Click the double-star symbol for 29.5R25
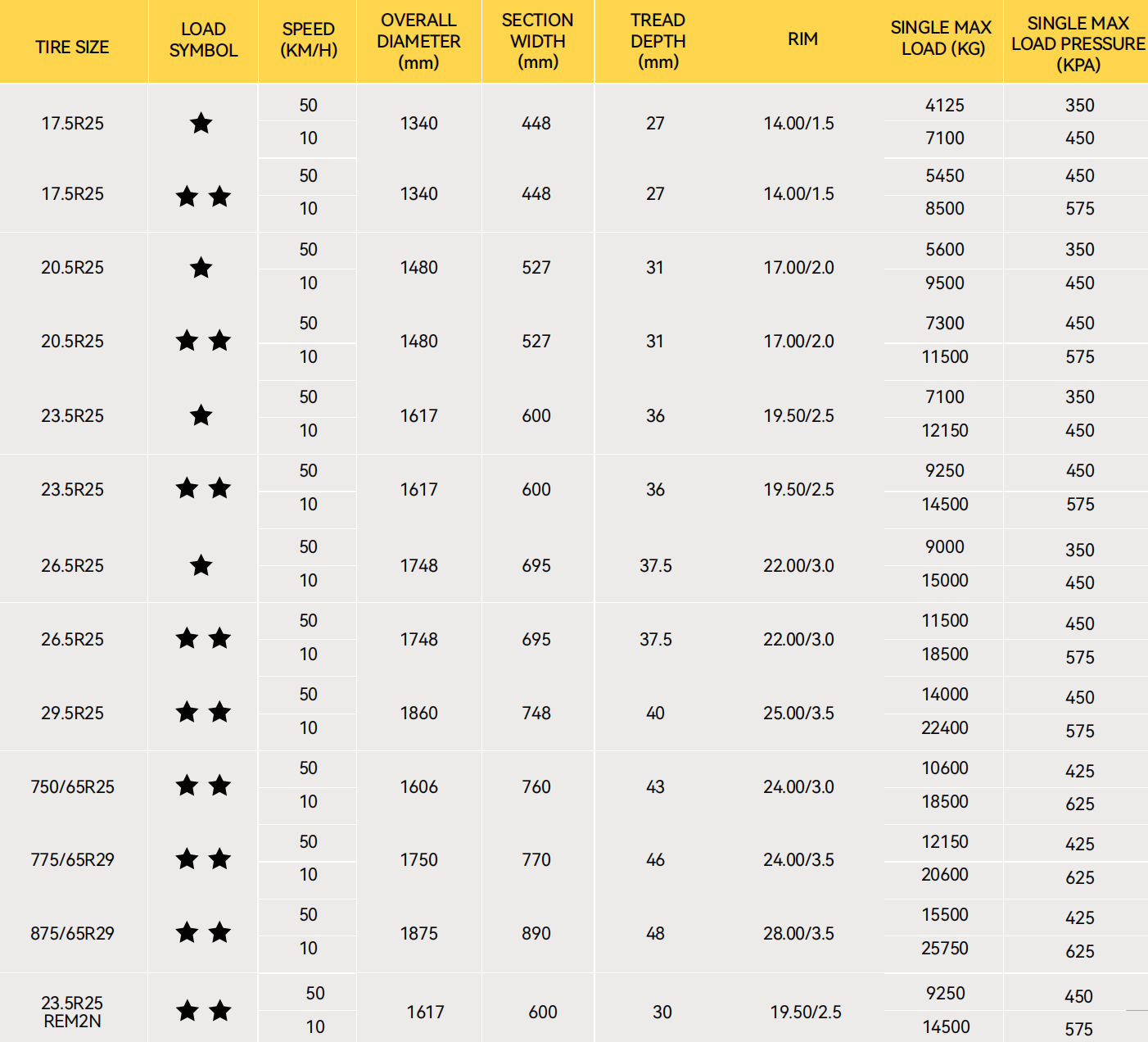 point(203,712)
